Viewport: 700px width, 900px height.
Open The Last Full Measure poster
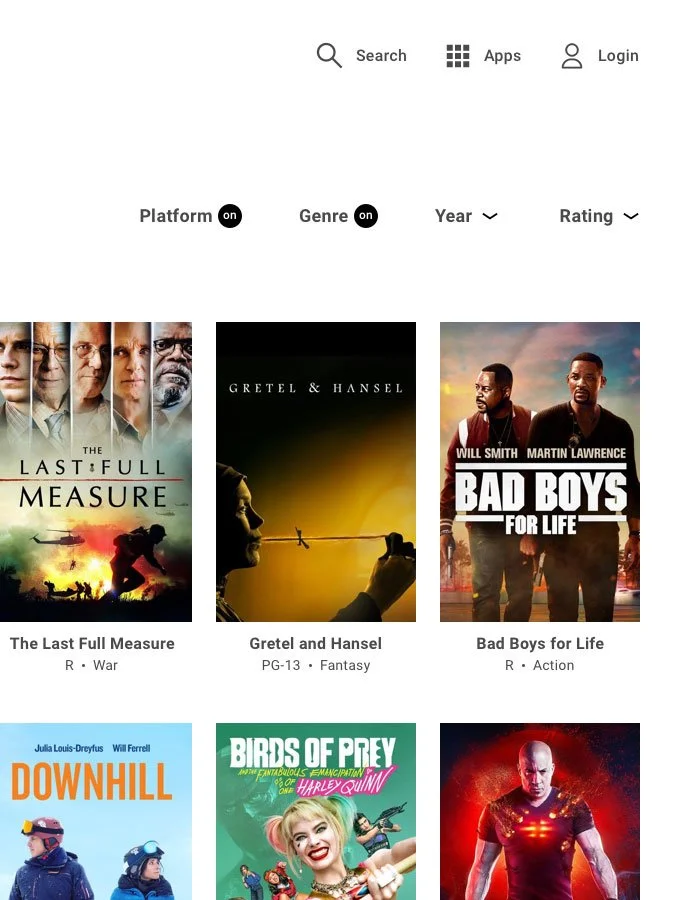point(96,472)
